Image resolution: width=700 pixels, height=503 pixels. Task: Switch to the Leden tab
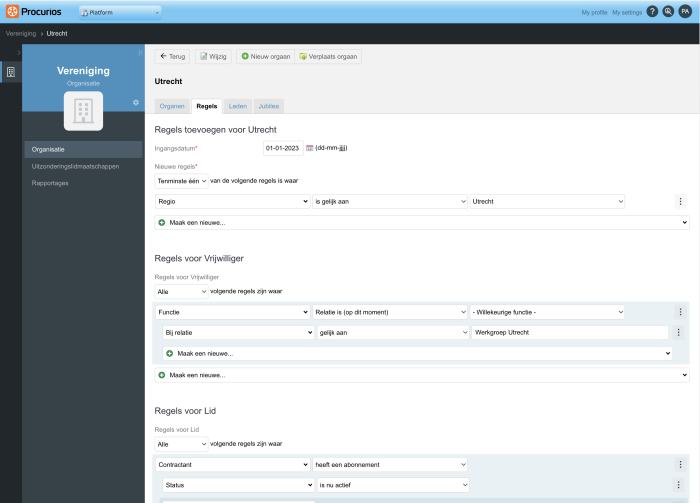pyautogui.click(x=238, y=106)
